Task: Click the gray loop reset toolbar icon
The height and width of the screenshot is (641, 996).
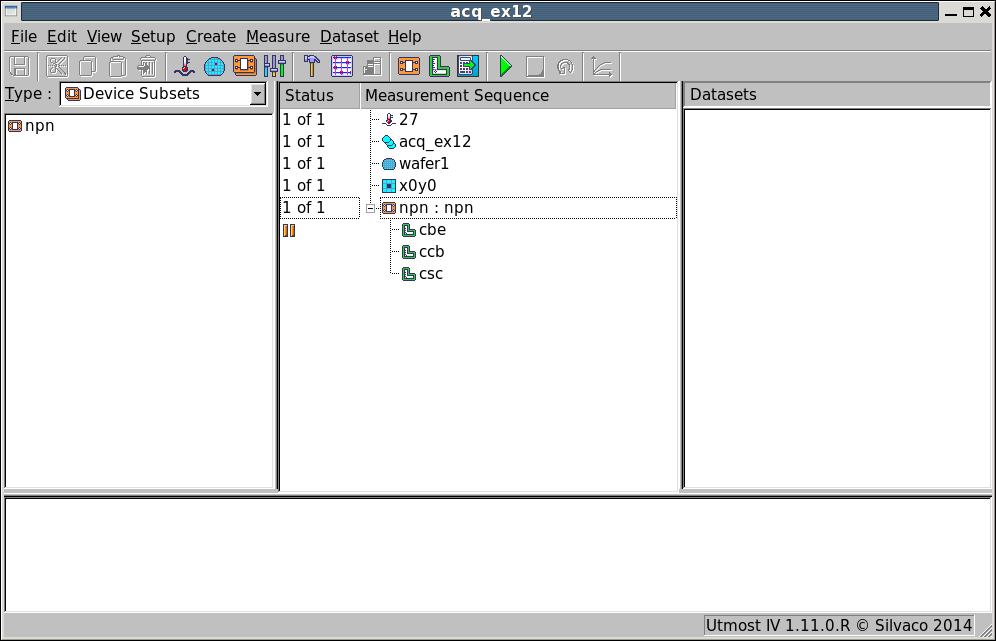Action: tap(565, 66)
